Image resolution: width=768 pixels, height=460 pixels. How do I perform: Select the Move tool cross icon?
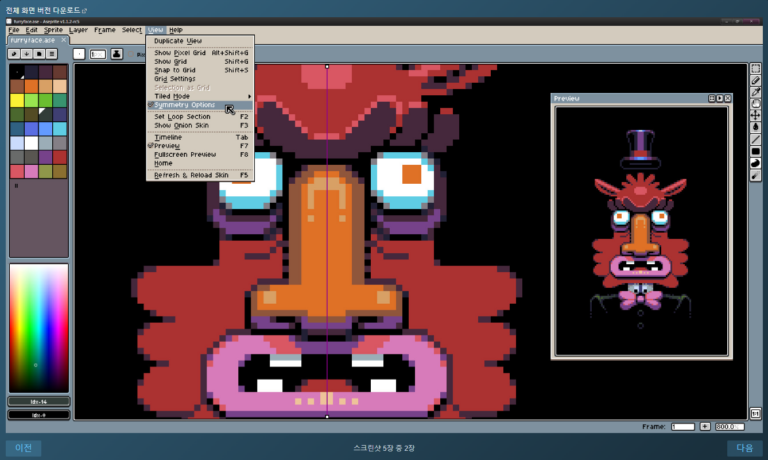pos(755,115)
